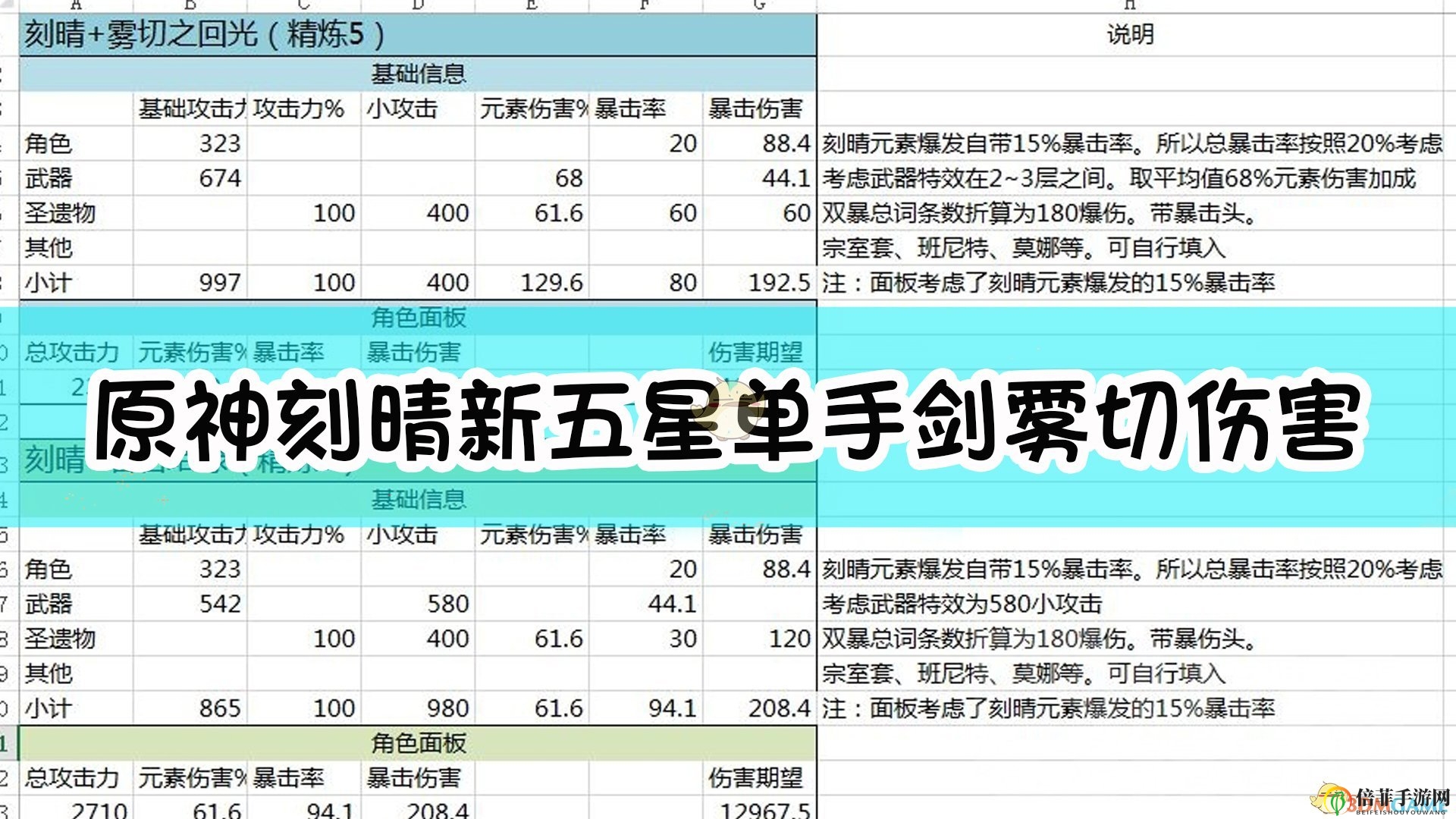Select artifact crit rate value 30

(x=646, y=639)
